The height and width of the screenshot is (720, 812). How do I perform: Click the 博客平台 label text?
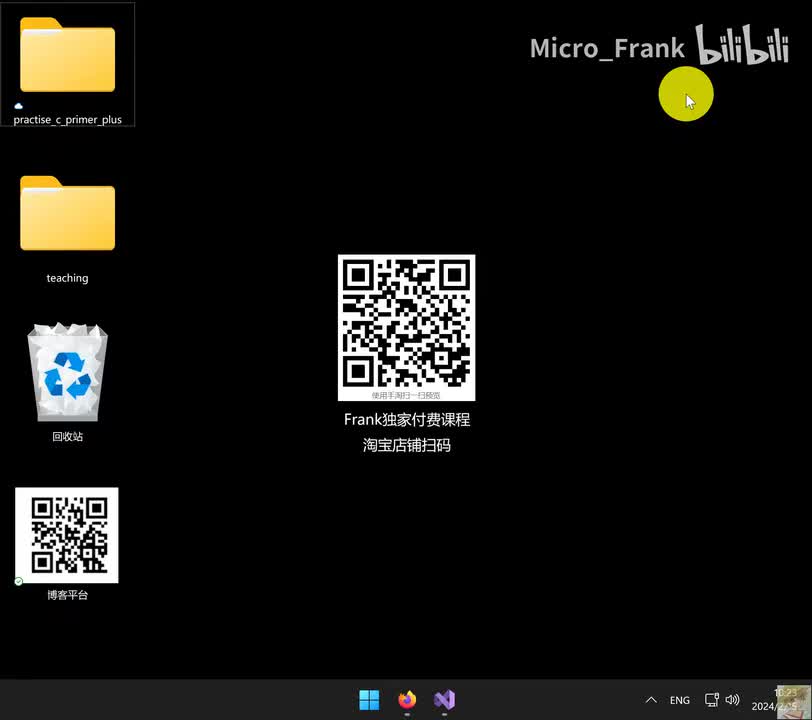(67, 595)
